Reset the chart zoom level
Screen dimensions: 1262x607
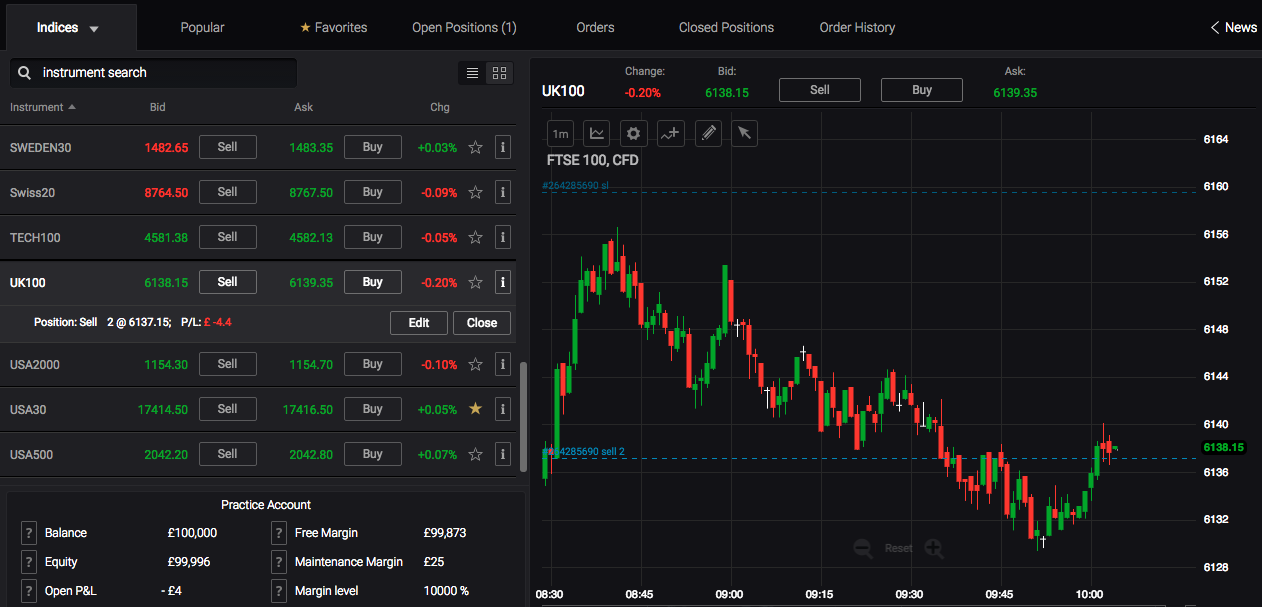coord(898,548)
